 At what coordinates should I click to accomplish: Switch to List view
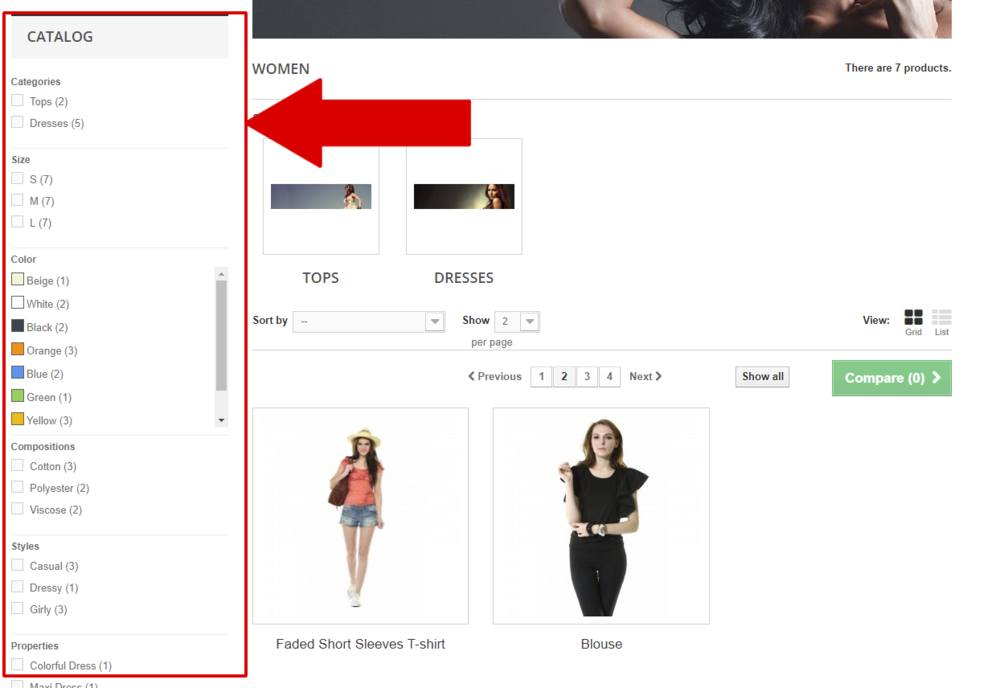click(x=940, y=318)
